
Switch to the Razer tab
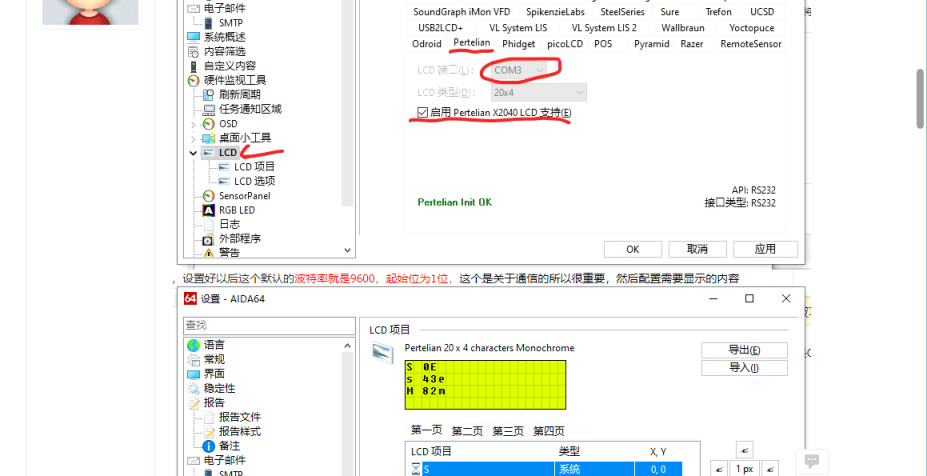[x=692, y=44]
